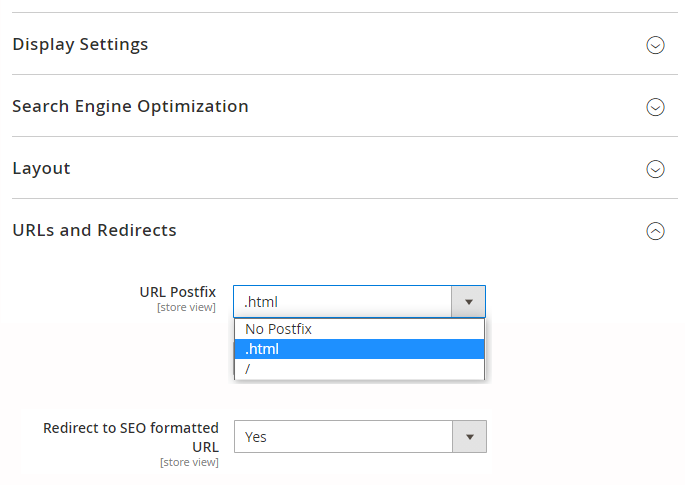This screenshot has height=485, width=686.
Task: Click the 'Layout' section title text
Action: [41, 169]
